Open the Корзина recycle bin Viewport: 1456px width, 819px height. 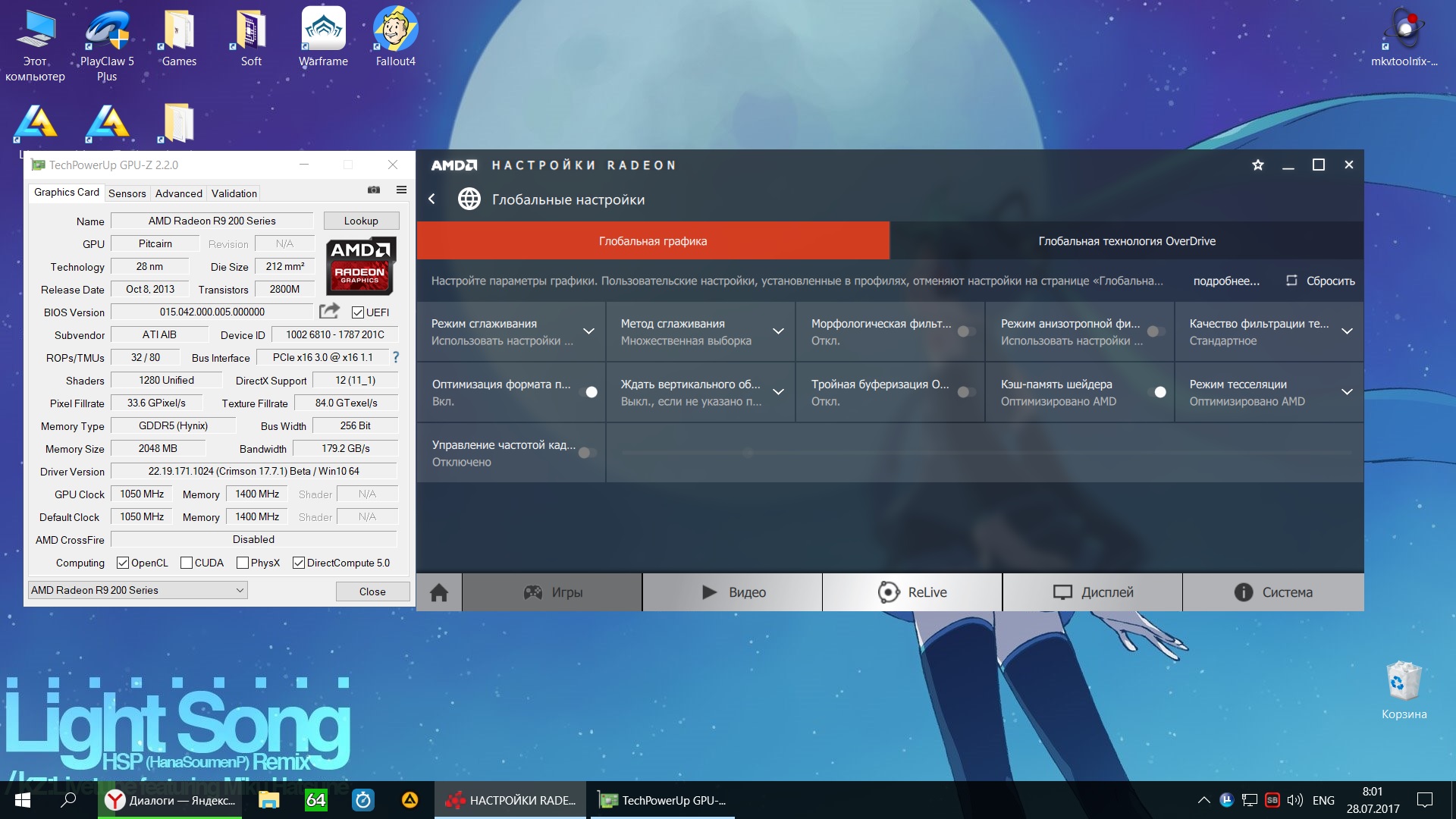[x=1404, y=690]
